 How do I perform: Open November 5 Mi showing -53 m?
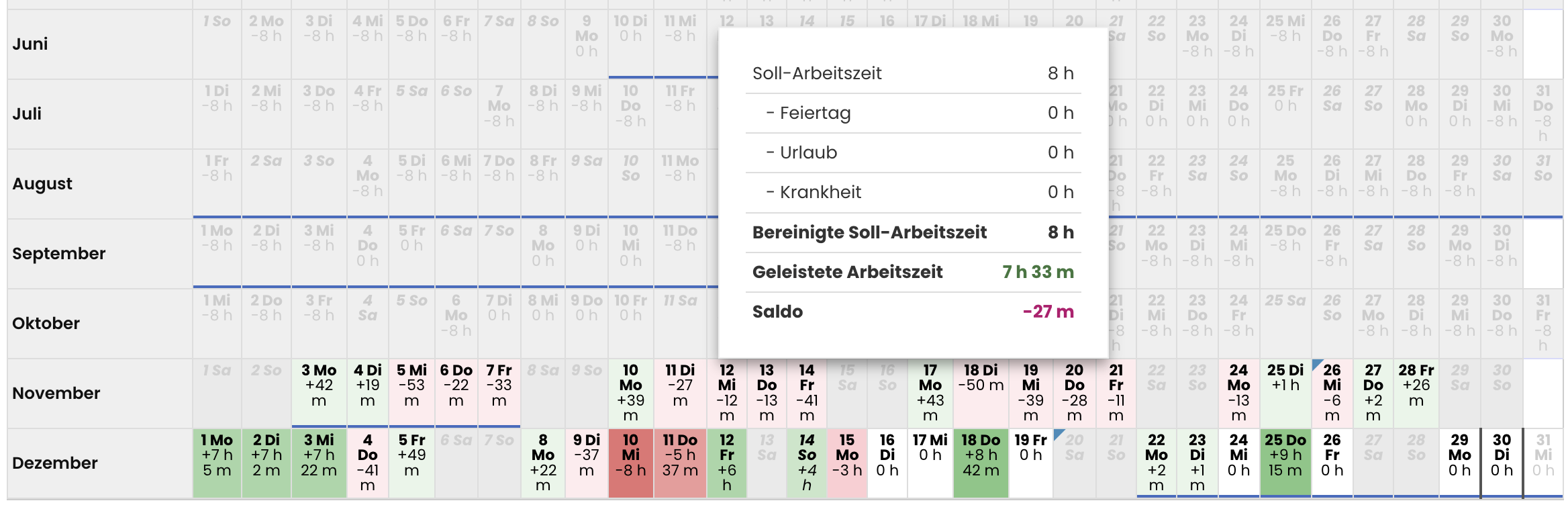(411, 393)
